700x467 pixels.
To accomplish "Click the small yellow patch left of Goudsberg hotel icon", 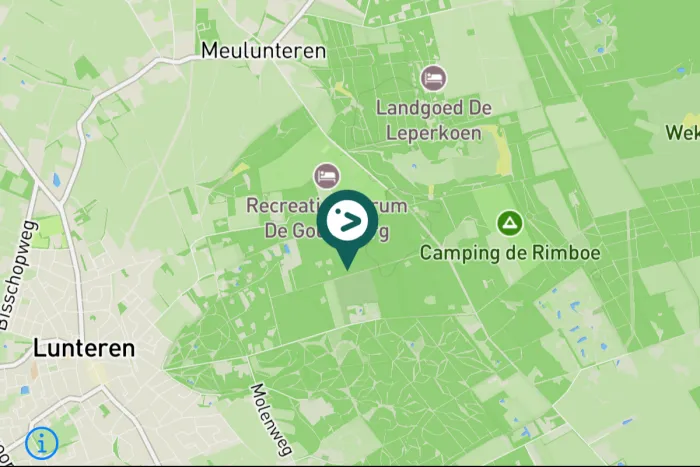I will [x=242, y=169].
